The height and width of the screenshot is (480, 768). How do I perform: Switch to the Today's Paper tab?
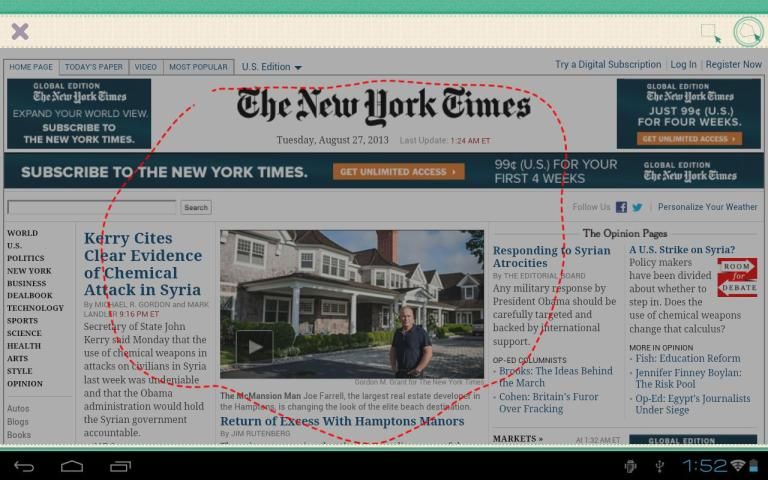(94, 67)
